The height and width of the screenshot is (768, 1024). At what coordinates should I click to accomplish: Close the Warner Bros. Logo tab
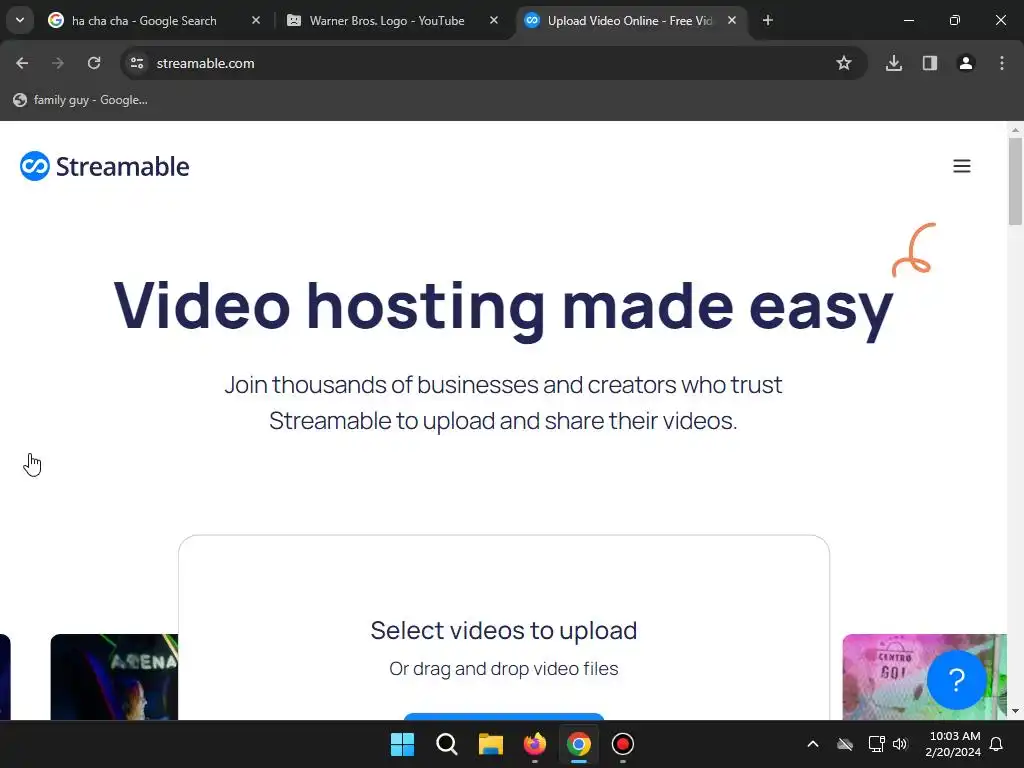[494, 20]
